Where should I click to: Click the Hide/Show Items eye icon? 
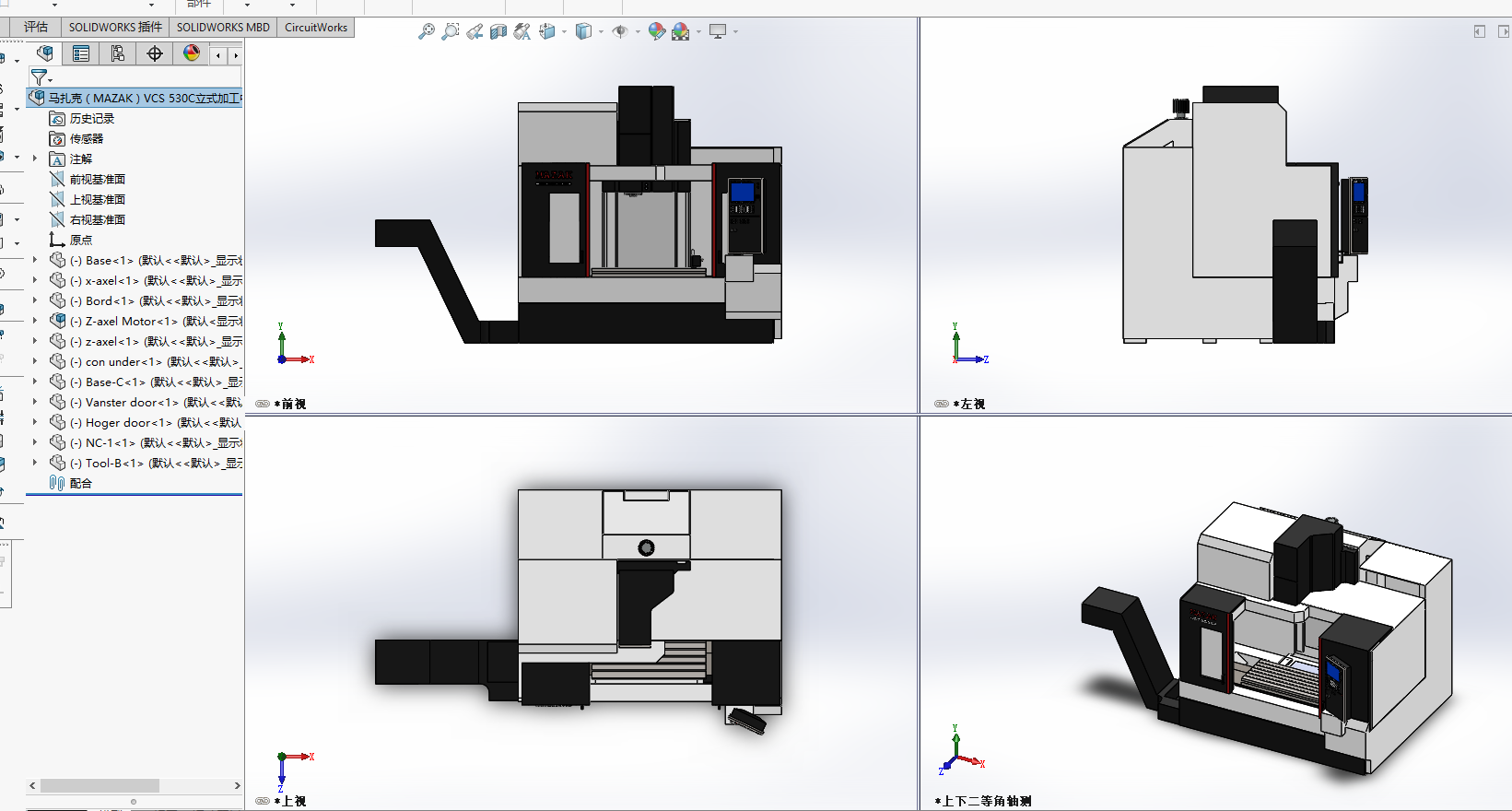620,31
